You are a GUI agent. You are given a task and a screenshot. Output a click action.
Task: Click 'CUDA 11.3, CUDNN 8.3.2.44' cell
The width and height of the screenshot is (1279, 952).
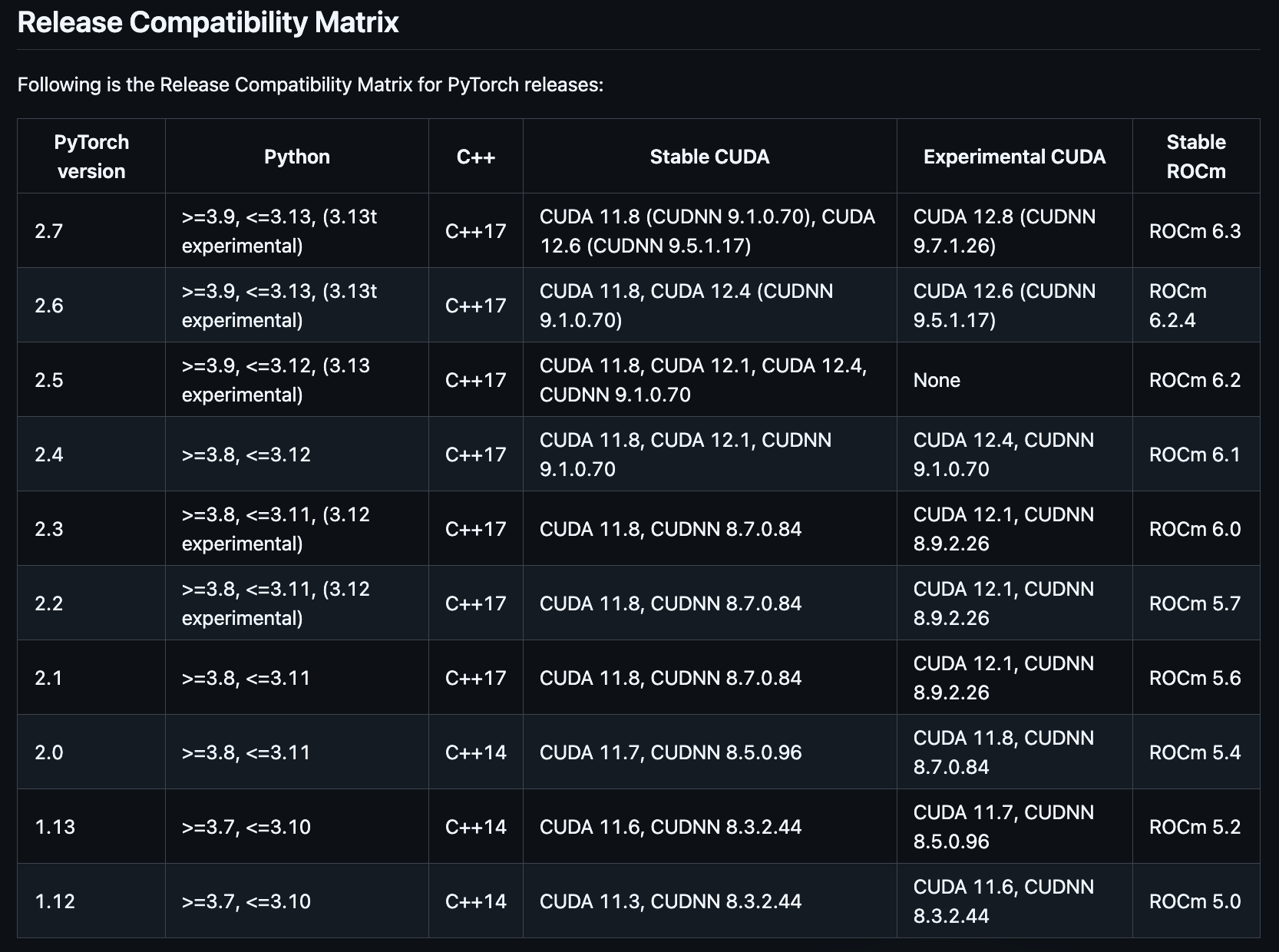tap(709, 901)
